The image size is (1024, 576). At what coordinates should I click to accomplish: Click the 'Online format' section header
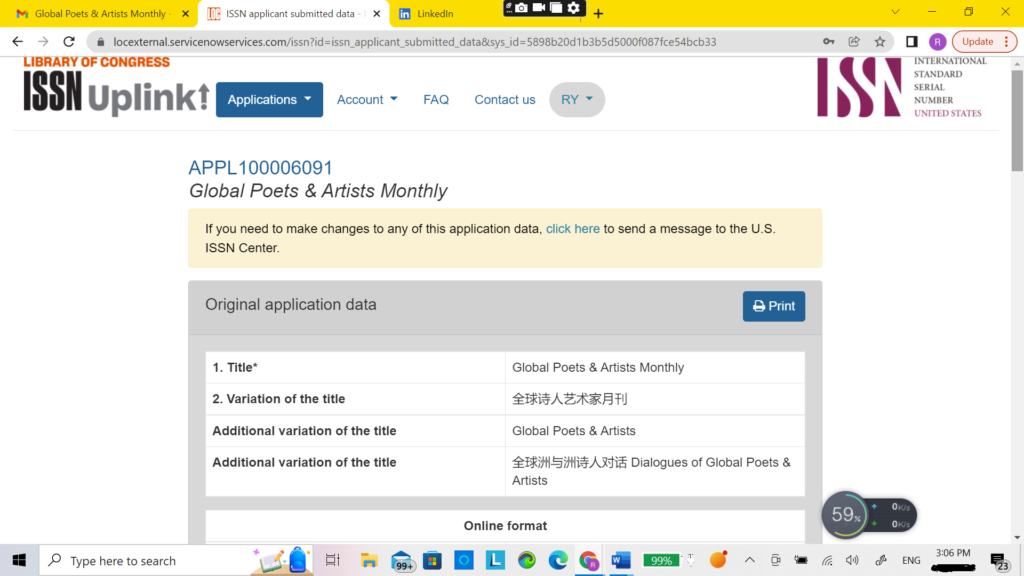(x=505, y=526)
